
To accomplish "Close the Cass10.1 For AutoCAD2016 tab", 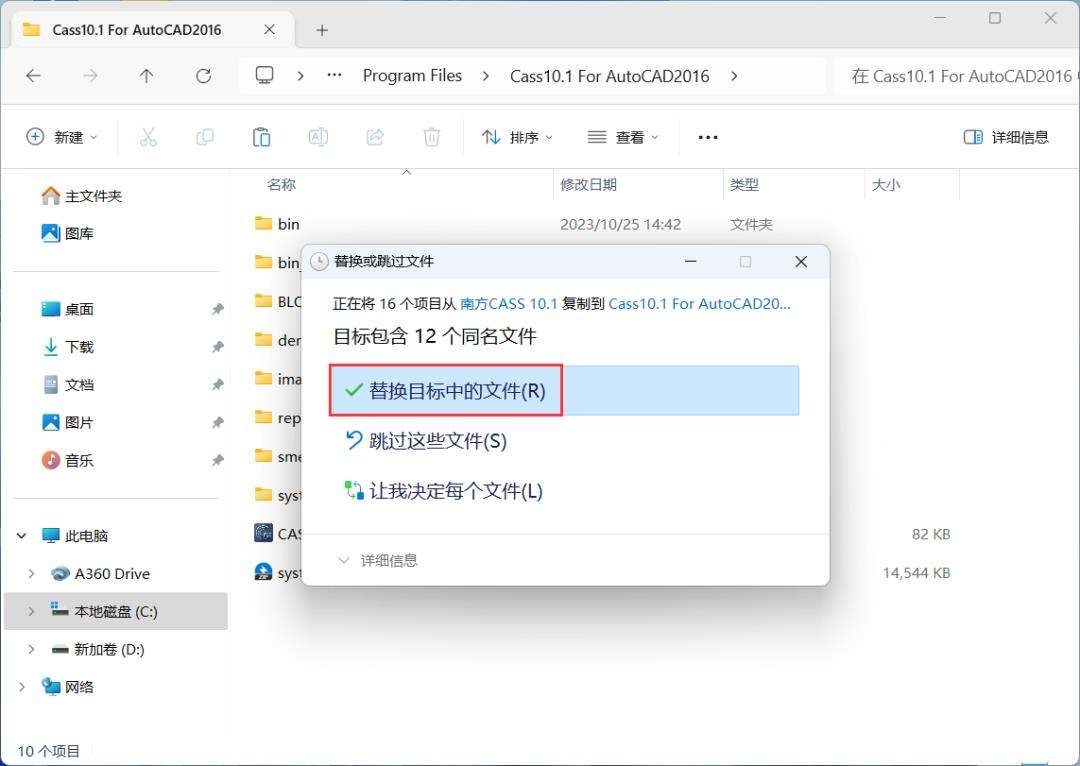I will point(269,30).
